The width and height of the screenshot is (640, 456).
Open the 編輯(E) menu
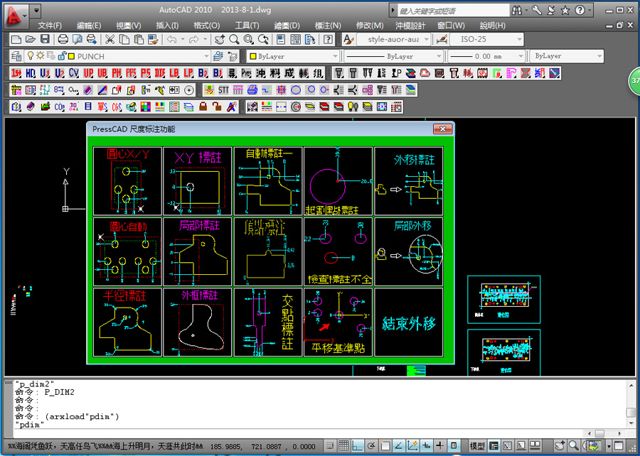coord(89,26)
